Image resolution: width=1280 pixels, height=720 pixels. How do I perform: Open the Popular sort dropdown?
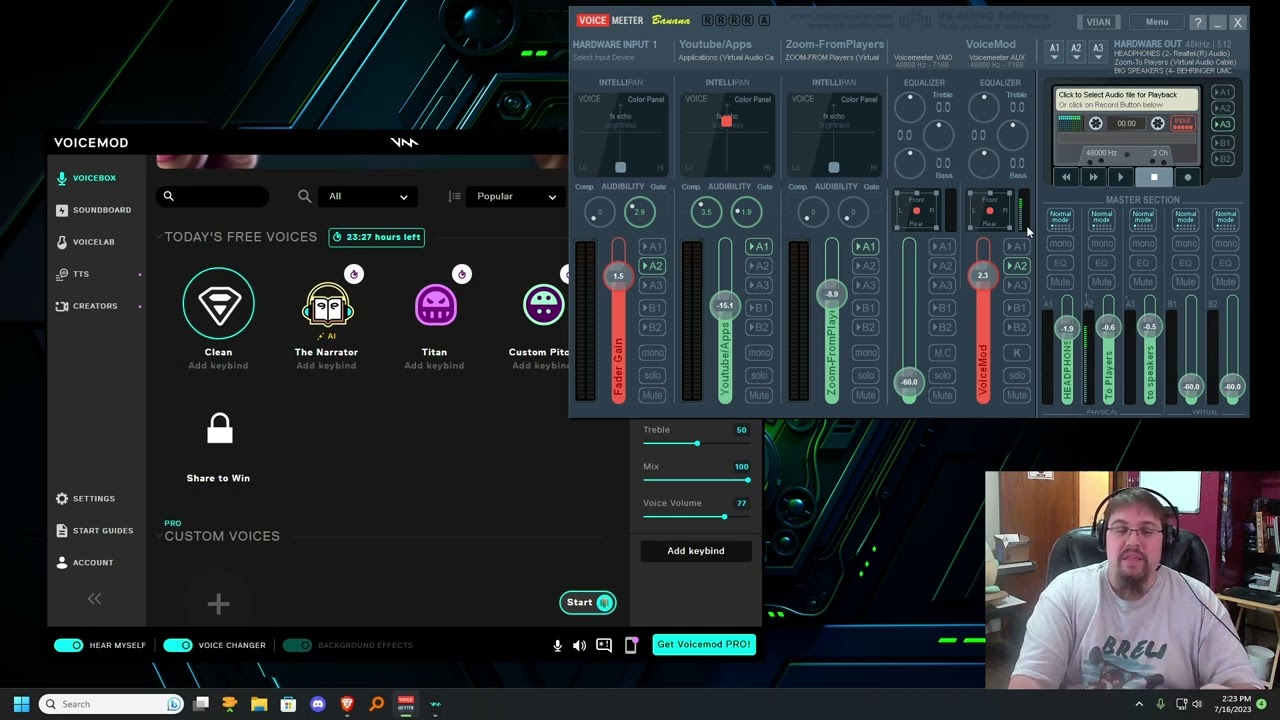515,196
